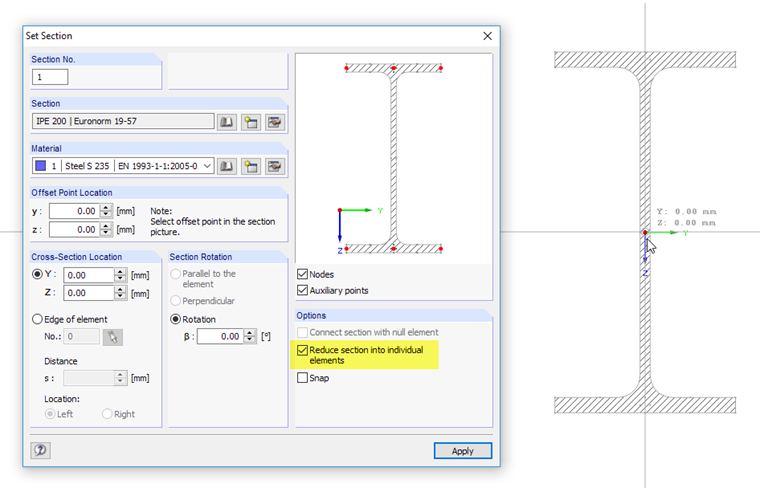
Task: Click the Section No. input field
Action: pos(50,77)
